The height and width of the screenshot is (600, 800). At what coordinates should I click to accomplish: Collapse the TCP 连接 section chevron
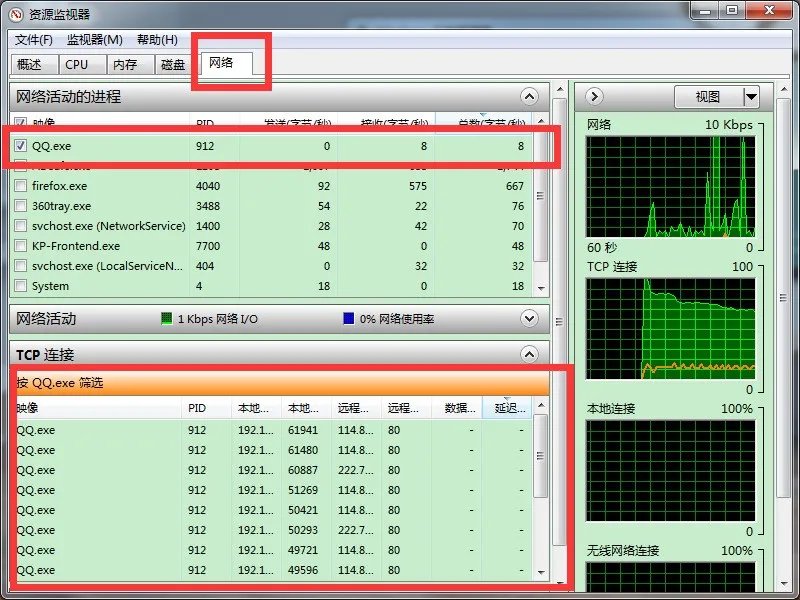(x=529, y=354)
